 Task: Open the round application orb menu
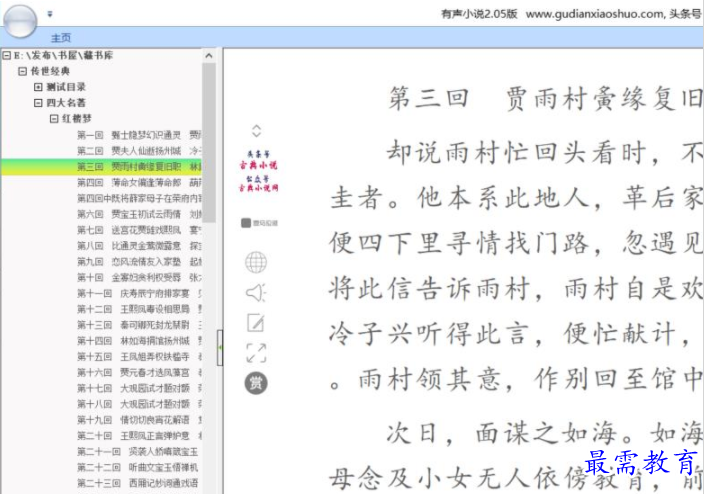(x=20, y=20)
